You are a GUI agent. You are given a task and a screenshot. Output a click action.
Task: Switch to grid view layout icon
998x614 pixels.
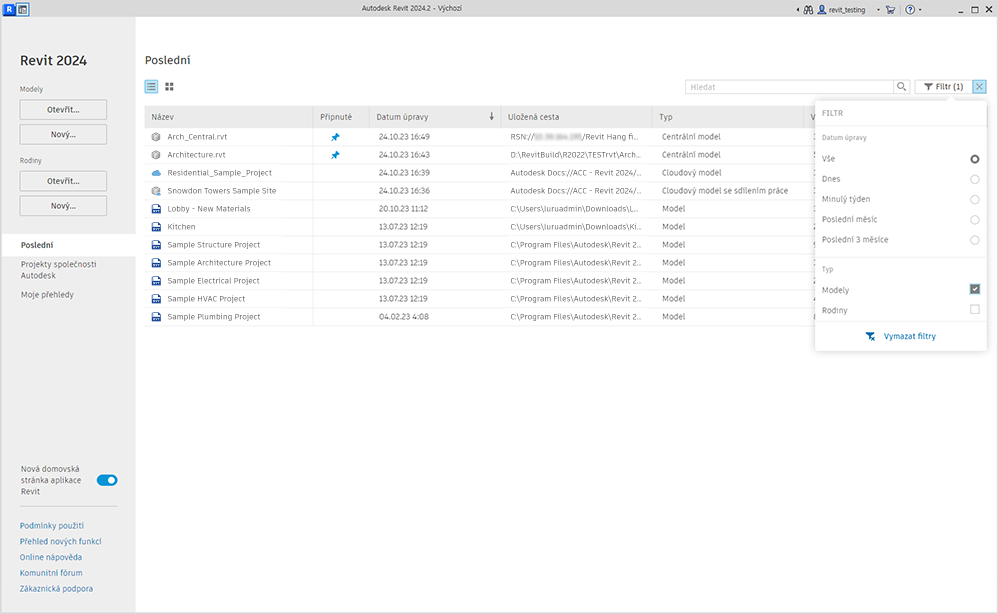(x=169, y=87)
